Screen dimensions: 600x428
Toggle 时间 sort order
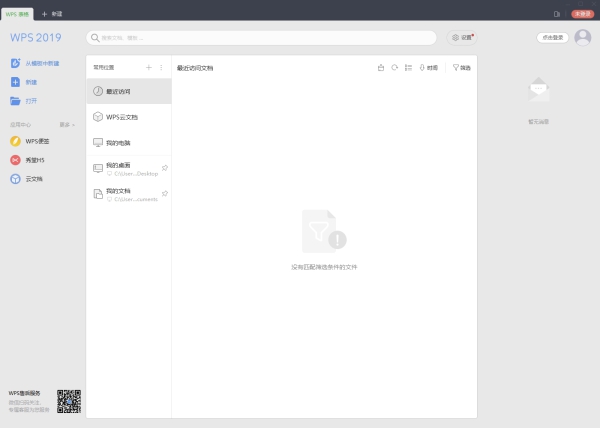click(x=428, y=68)
